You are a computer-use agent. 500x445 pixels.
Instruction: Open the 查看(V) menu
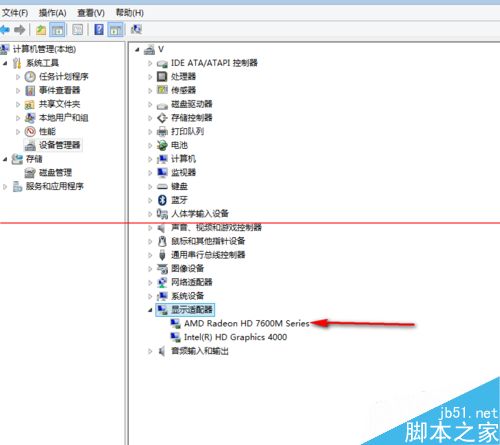pos(91,13)
